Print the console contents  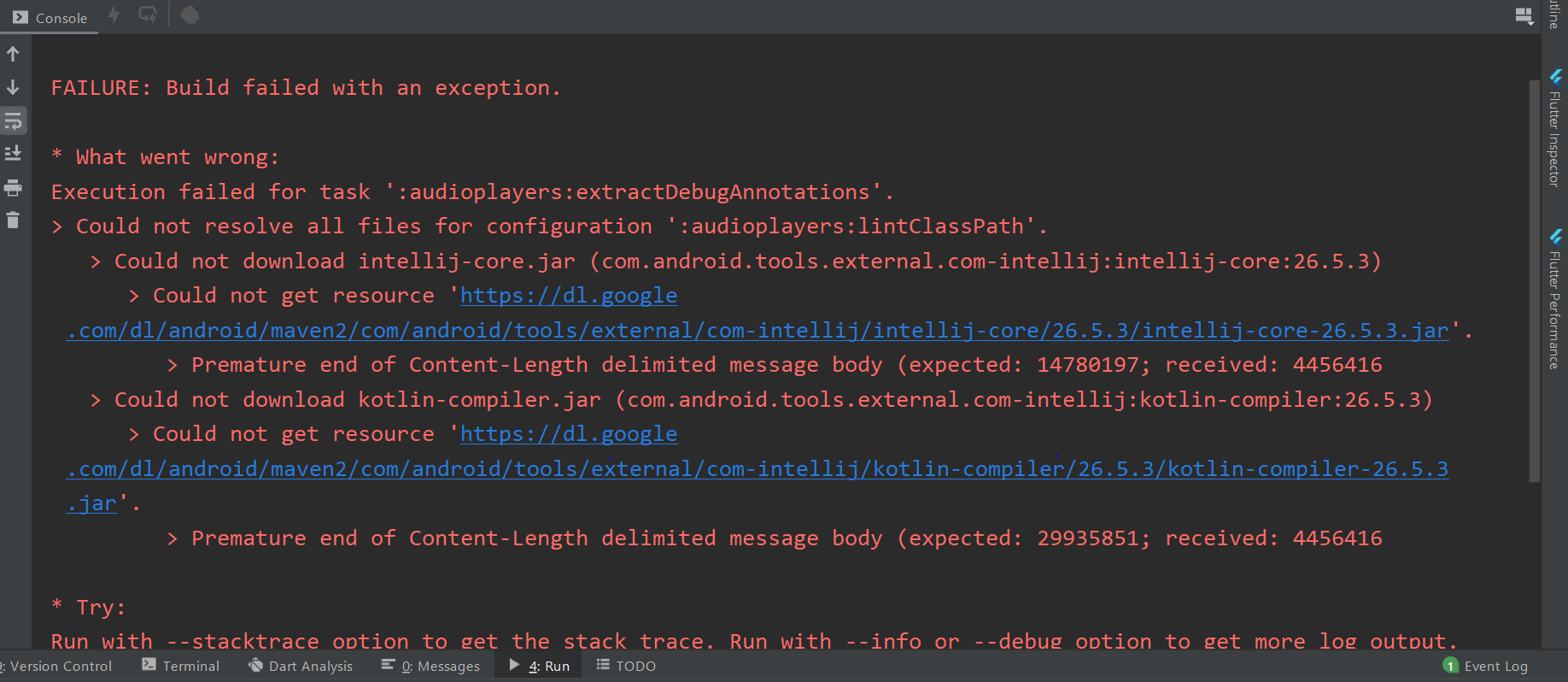click(13, 188)
